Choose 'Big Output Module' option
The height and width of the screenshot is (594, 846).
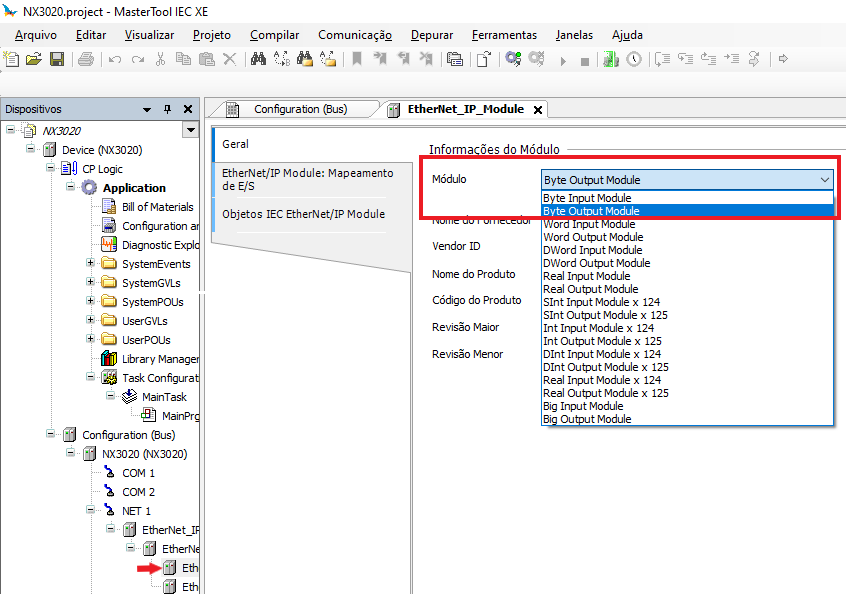pos(586,419)
